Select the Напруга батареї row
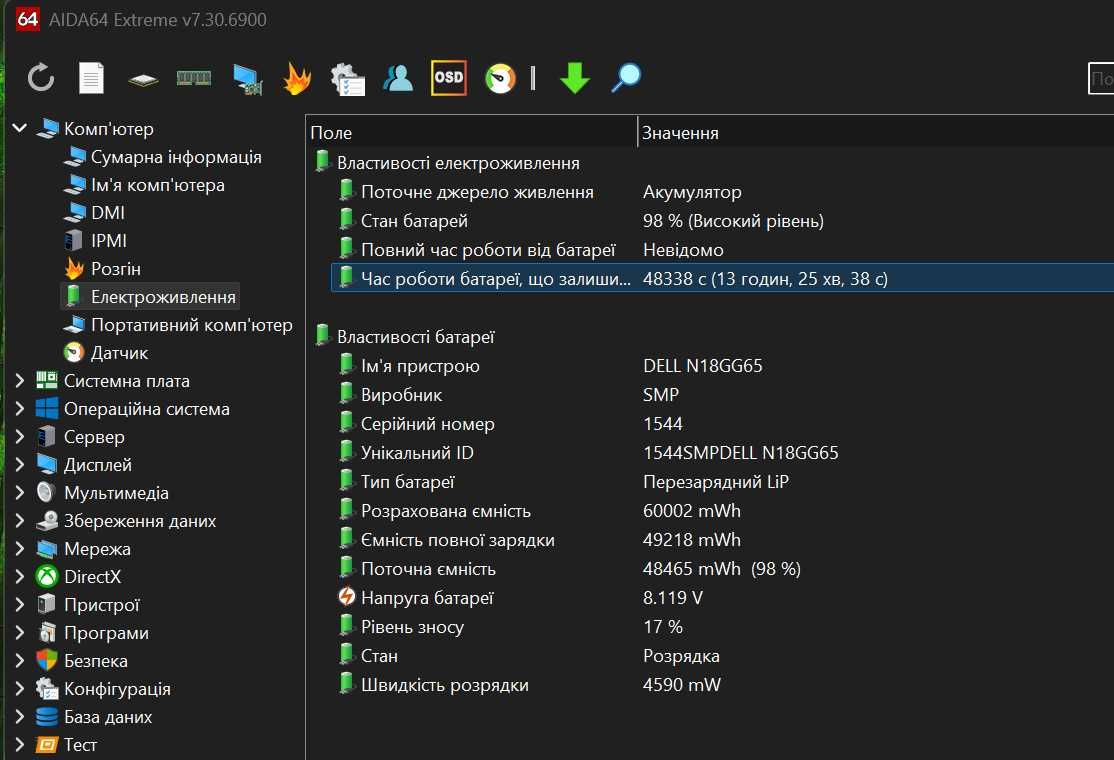This screenshot has width=1114, height=760. (723, 598)
